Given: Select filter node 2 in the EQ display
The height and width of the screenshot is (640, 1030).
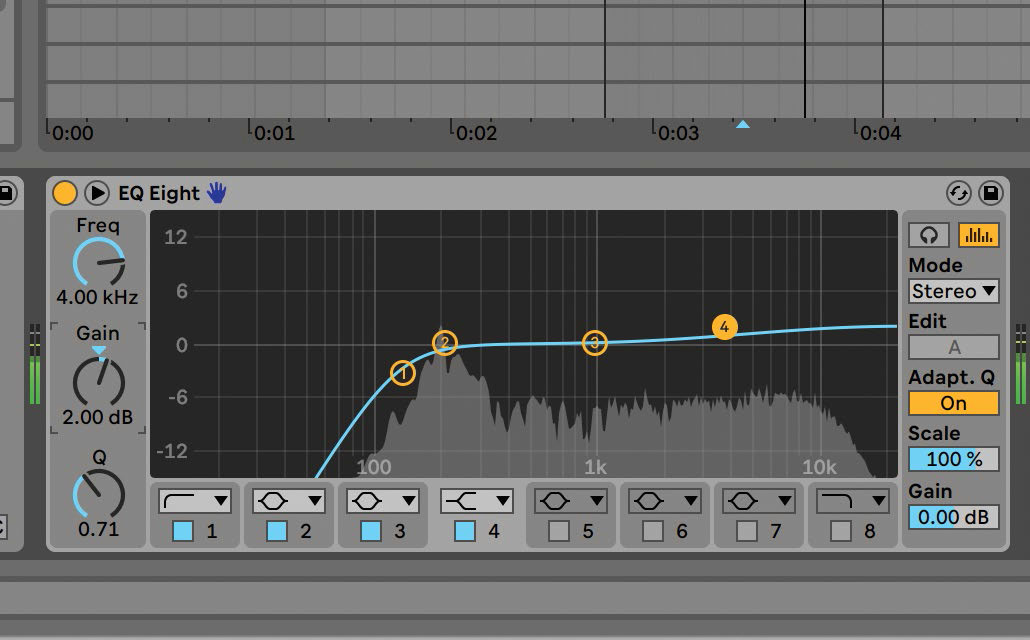Looking at the screenshot, I should [445, 342].
